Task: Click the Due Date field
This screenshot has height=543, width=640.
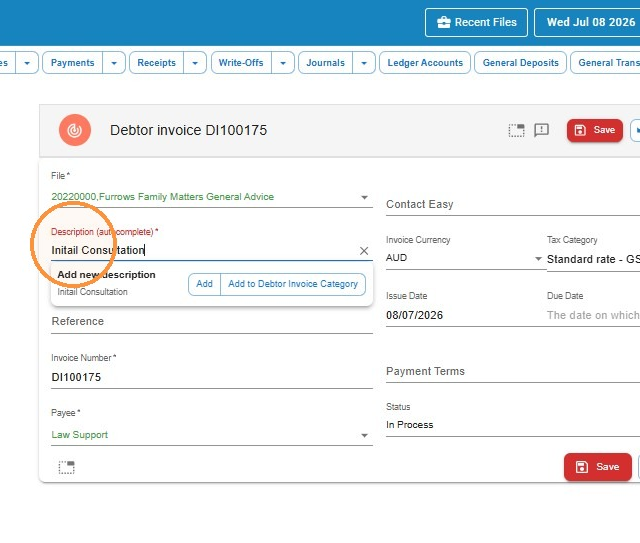Action: pyautogui.click(x=593, y=315)
